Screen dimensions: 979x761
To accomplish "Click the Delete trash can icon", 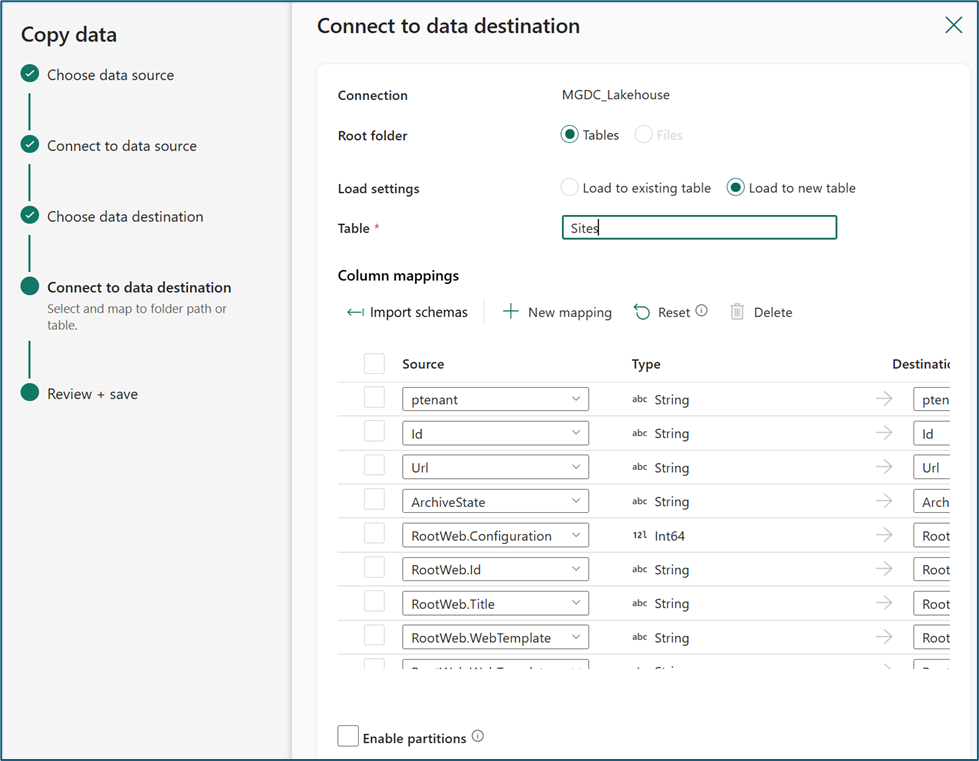I will pyautogui.click(x=737, y=312).
